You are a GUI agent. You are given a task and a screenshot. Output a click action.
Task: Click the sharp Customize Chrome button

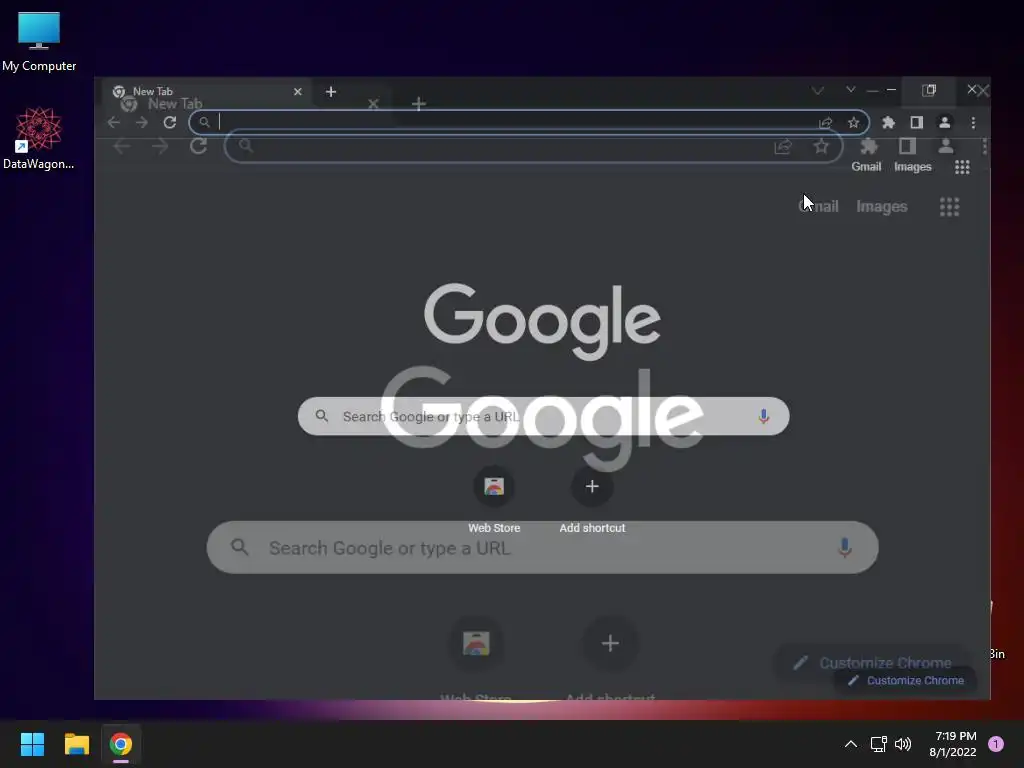pos(907,680)
